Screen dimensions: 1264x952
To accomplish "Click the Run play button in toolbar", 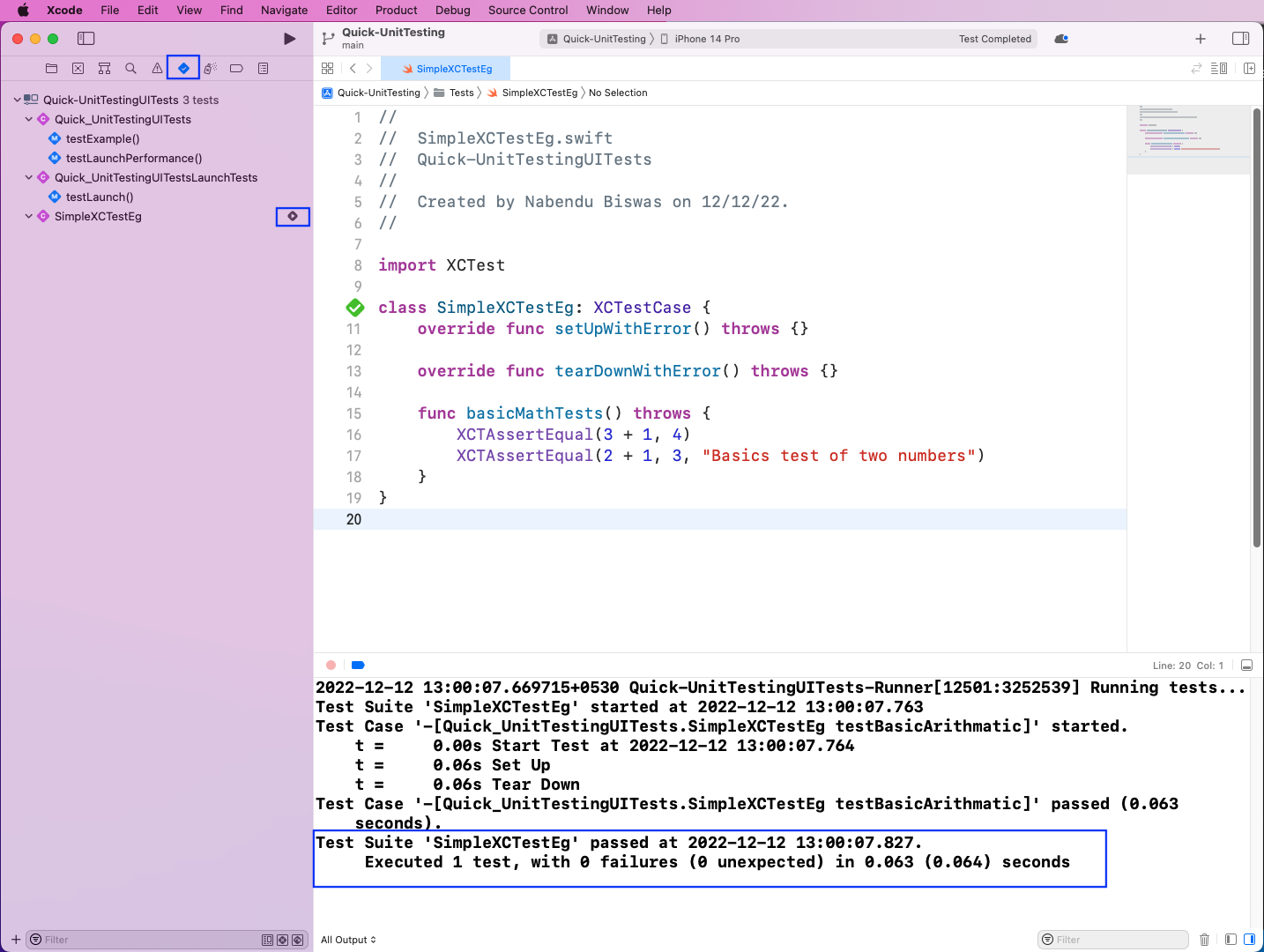I will click(x=289, y=39).
